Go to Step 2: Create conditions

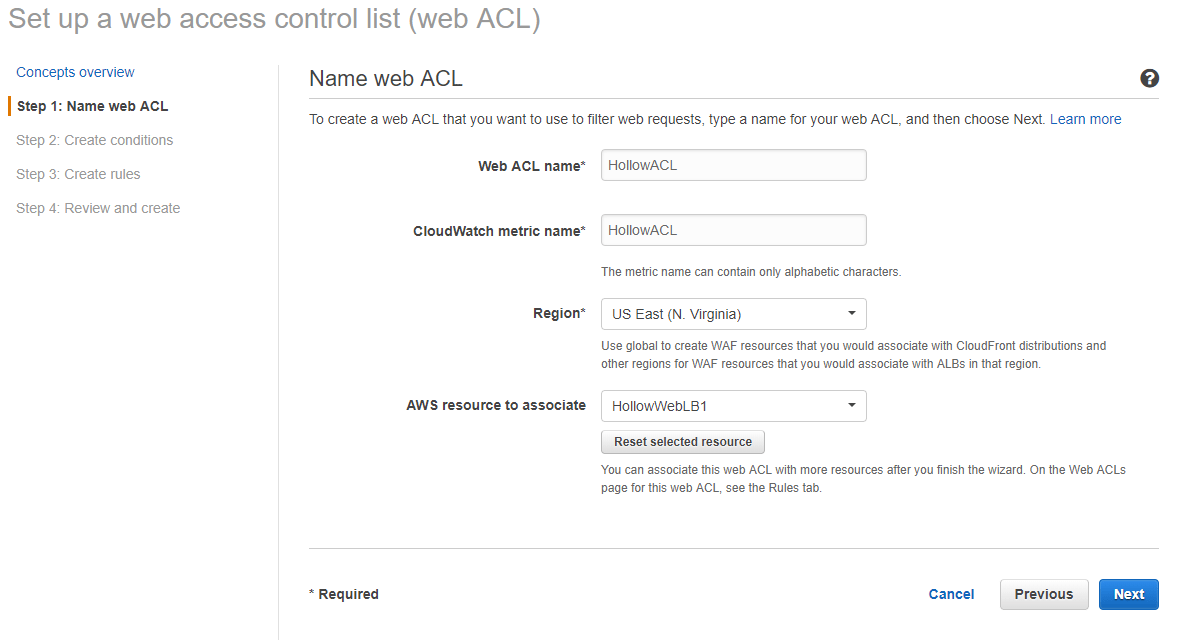pyautogui.click(x=94, y=141)
